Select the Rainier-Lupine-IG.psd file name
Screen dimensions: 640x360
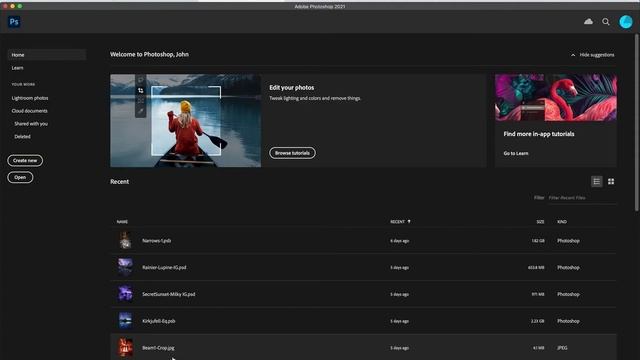pyautogui.click(x=164, y=267)
